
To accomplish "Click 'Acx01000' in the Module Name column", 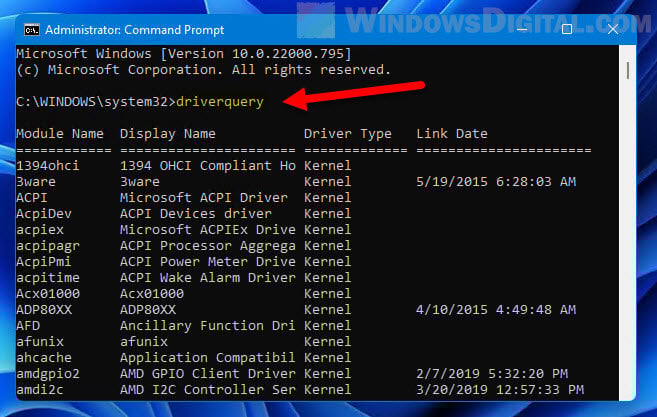I will 48,293.
